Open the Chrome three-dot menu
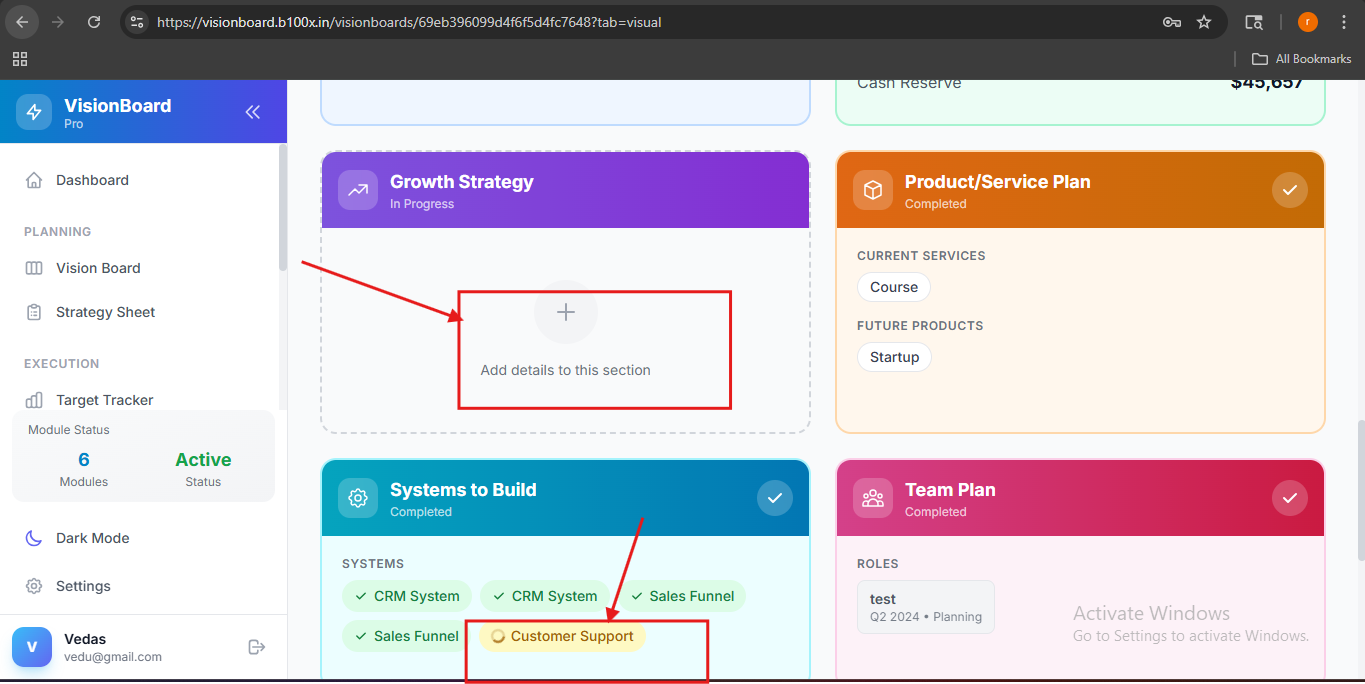 tap(1343, 22)
